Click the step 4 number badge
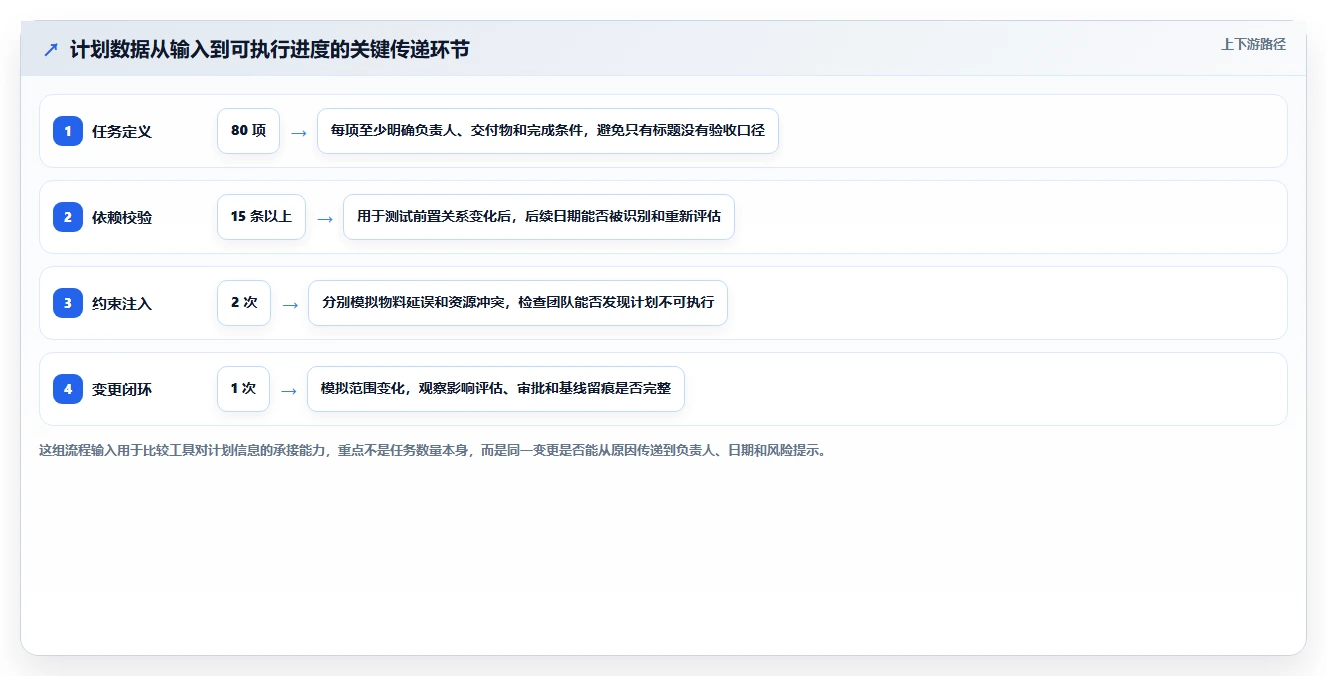This screenshot has height=676, width=1327. pyautogui.click(x=68, y=389)
